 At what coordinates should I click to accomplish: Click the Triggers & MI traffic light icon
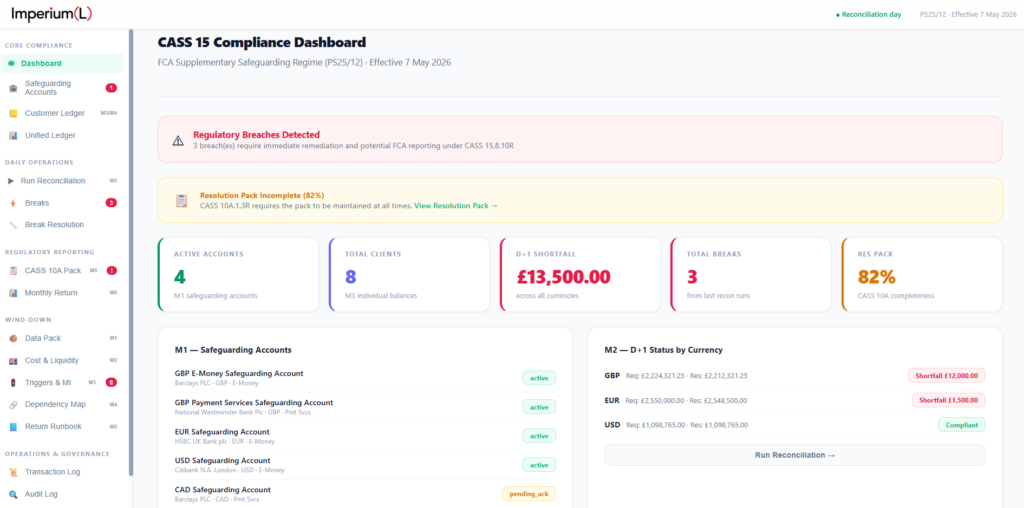tap(13, 383)
